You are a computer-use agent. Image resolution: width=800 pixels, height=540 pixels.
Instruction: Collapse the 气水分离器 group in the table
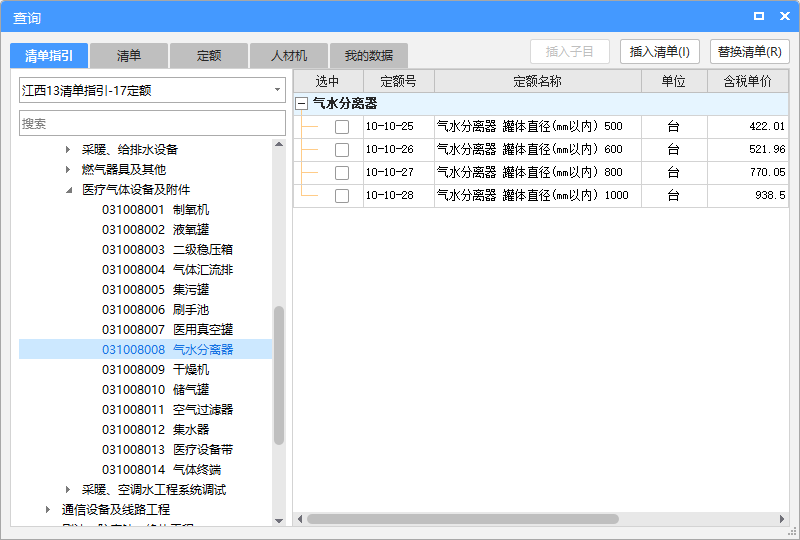[302, 104]
